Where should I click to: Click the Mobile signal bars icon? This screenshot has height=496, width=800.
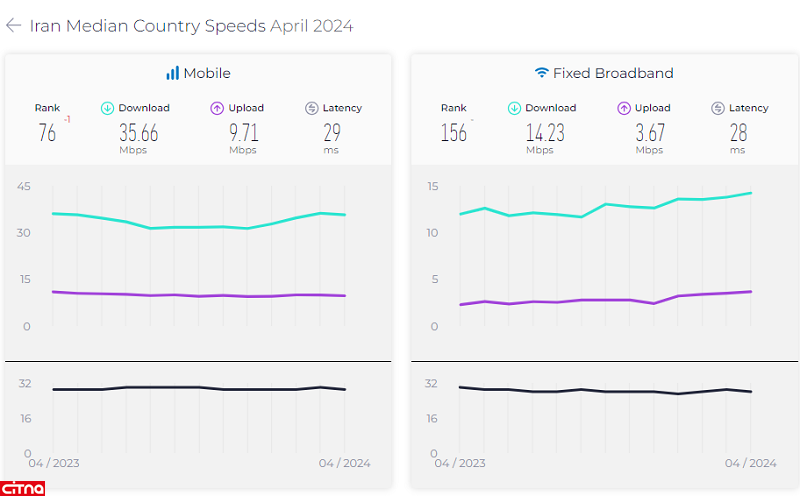click(172, 73)
